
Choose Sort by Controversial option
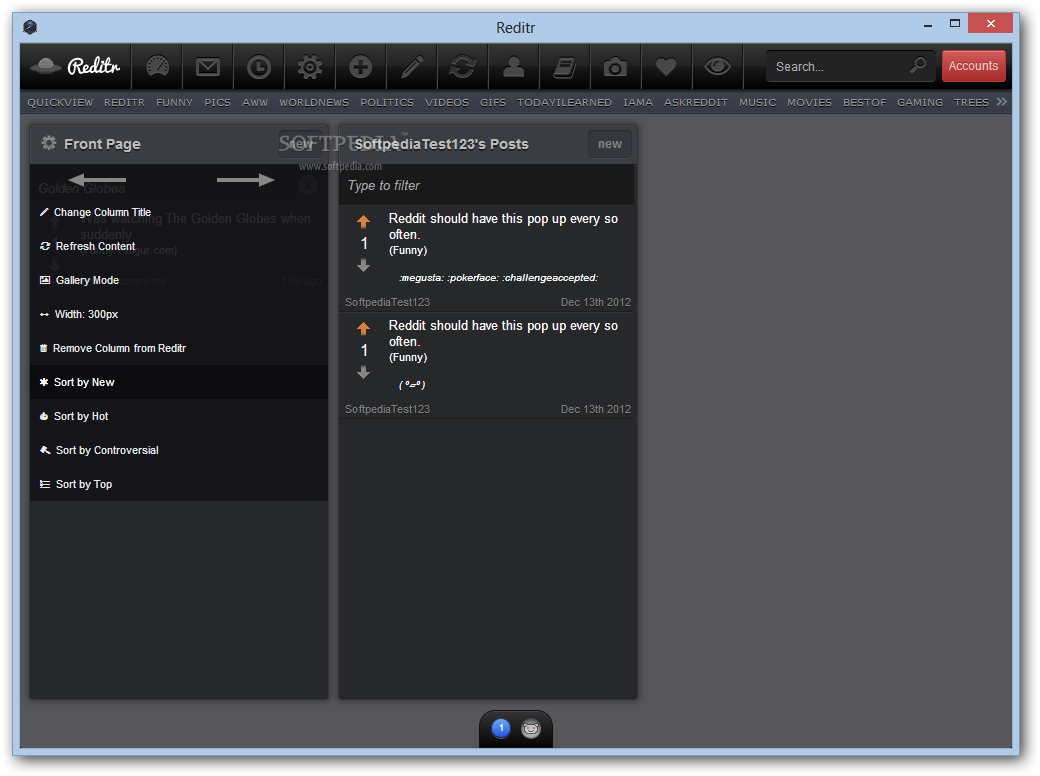click(178, 450)
